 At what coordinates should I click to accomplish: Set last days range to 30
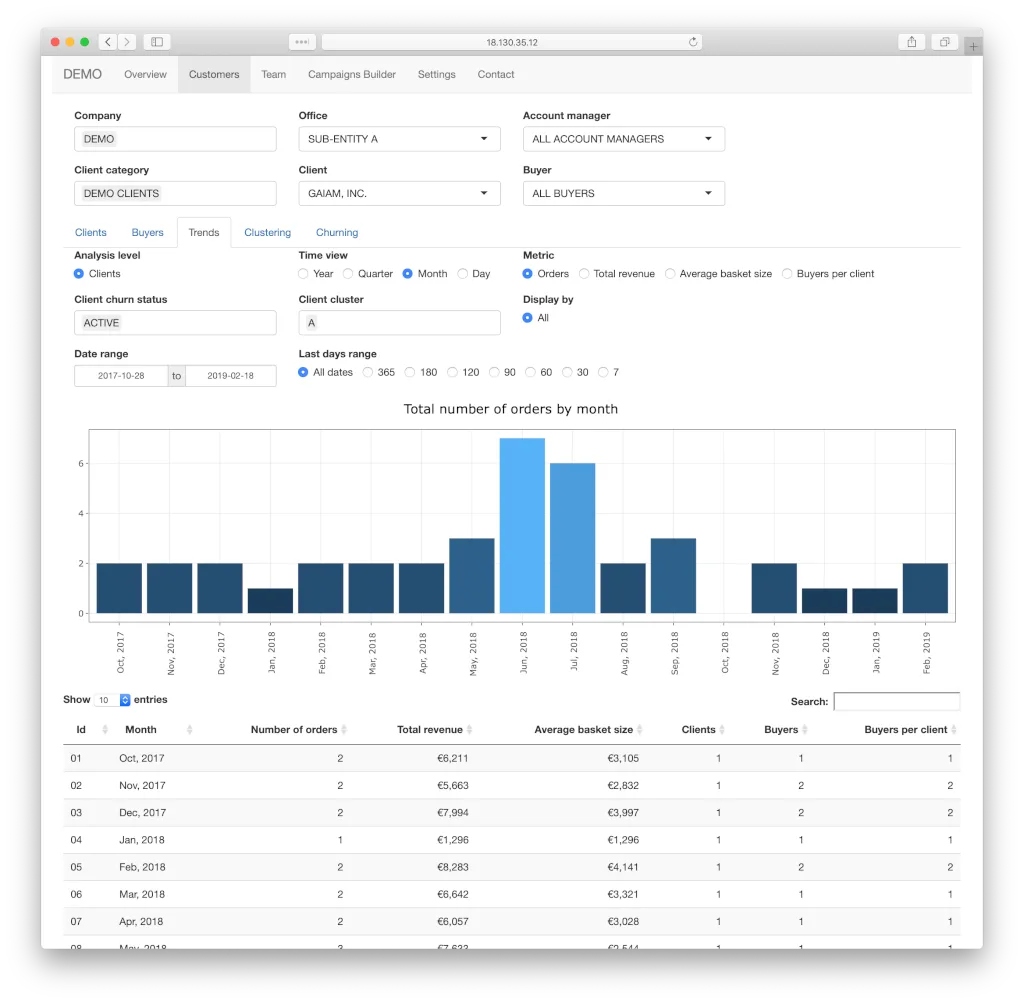coord(567,372)
